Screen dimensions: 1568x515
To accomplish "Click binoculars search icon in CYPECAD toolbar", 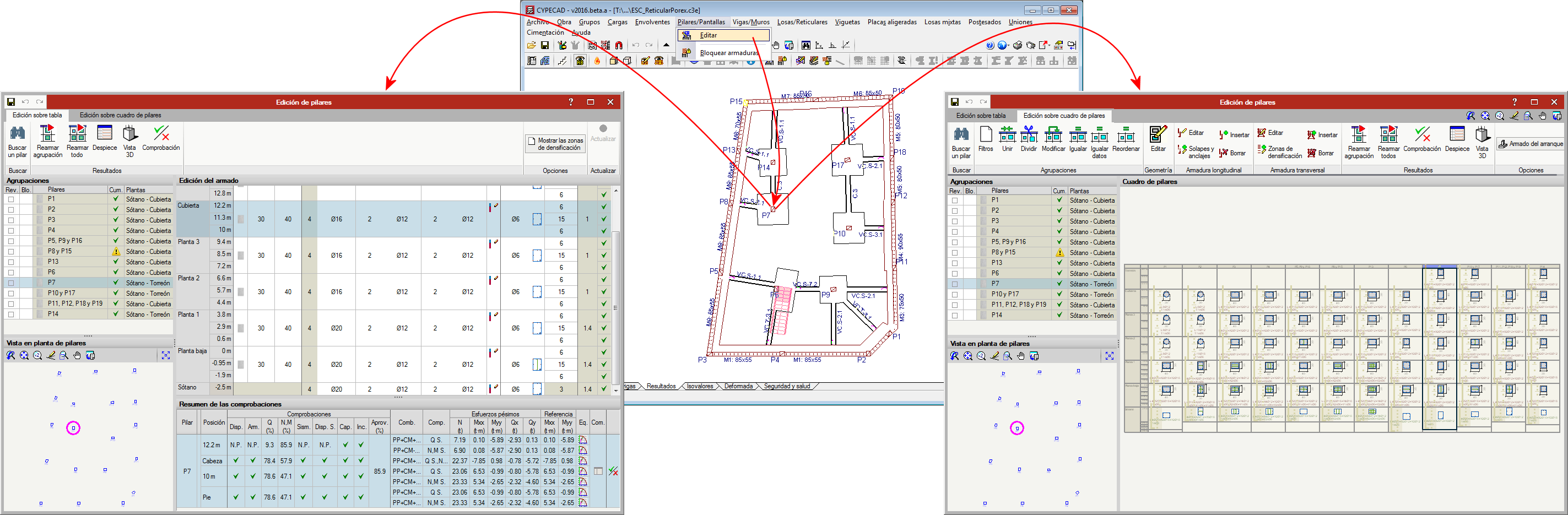I will pos(806,45).
